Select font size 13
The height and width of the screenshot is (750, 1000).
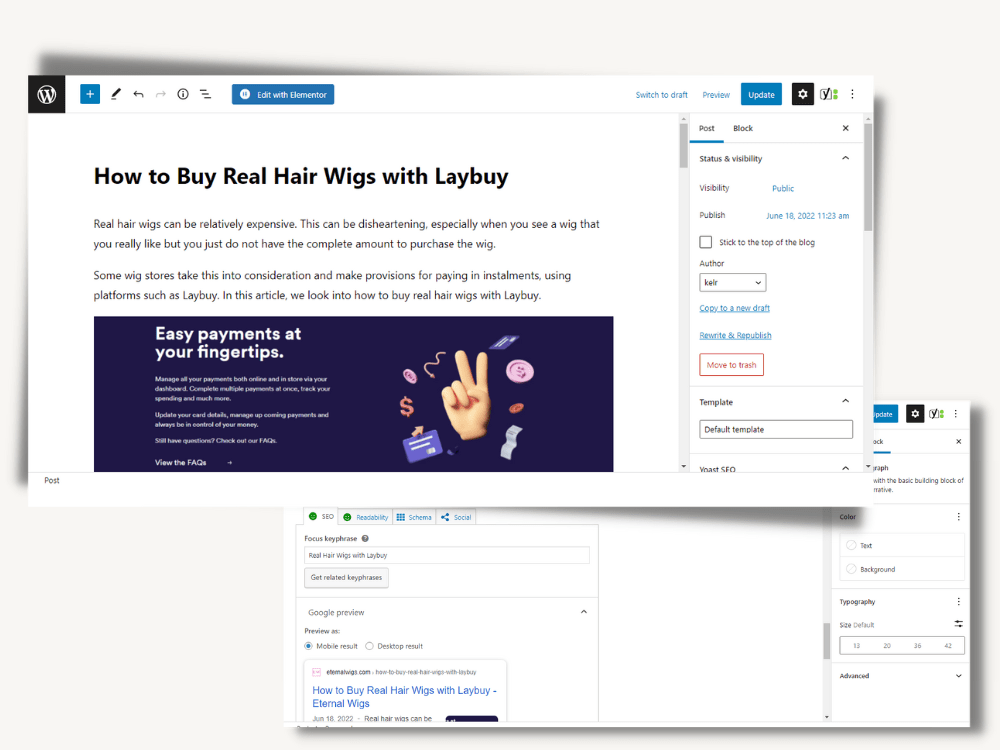pyautogui.click(x=857, y=645)
